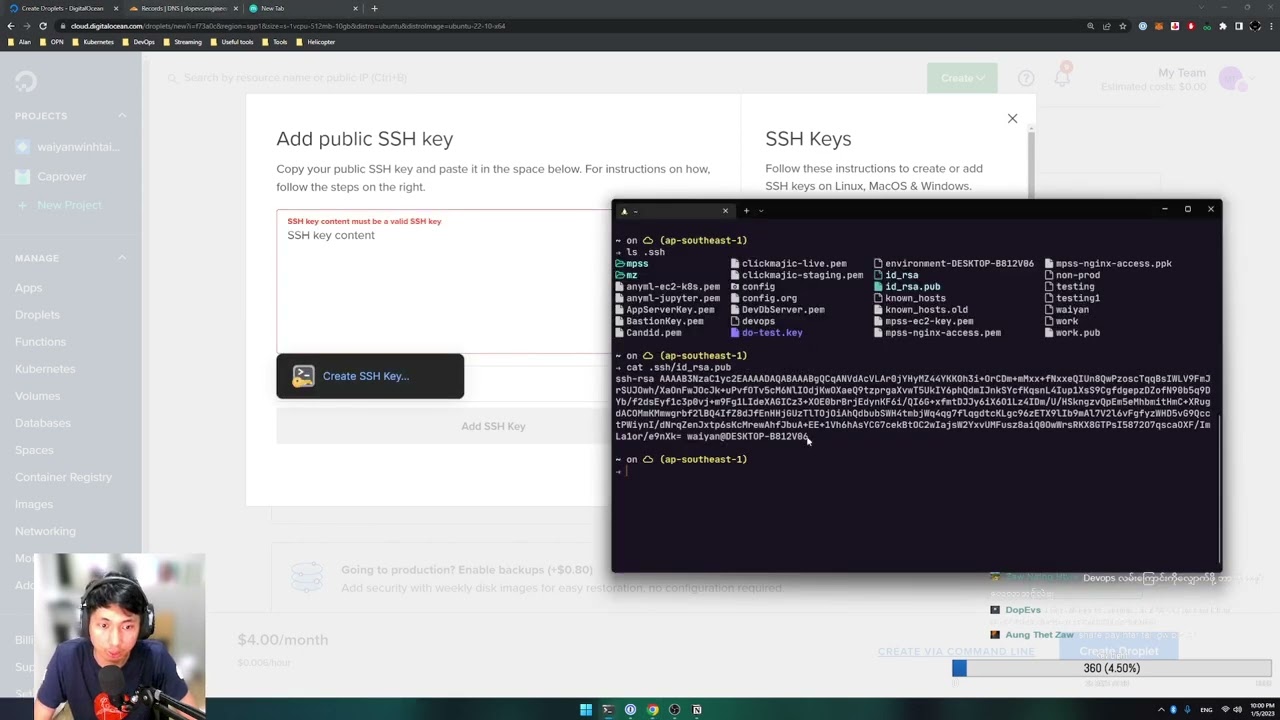Open a new terminal tab with the plus
This screenshot has height=720, width=1280.
tap(746, 211)
